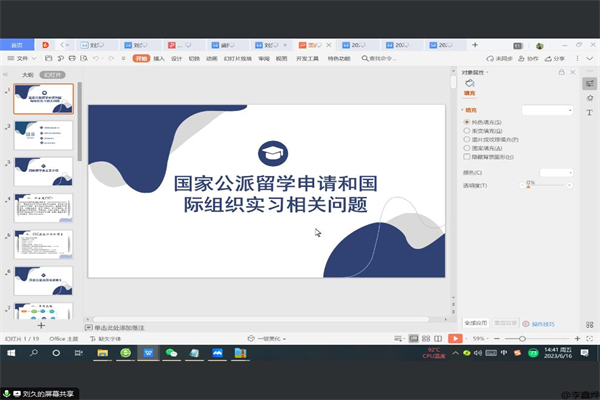Image resolution: width=600 pixels, height=400 pixels.
Task: Select the 图片或纹理填充 radio option
Action: tap(467, 139)
